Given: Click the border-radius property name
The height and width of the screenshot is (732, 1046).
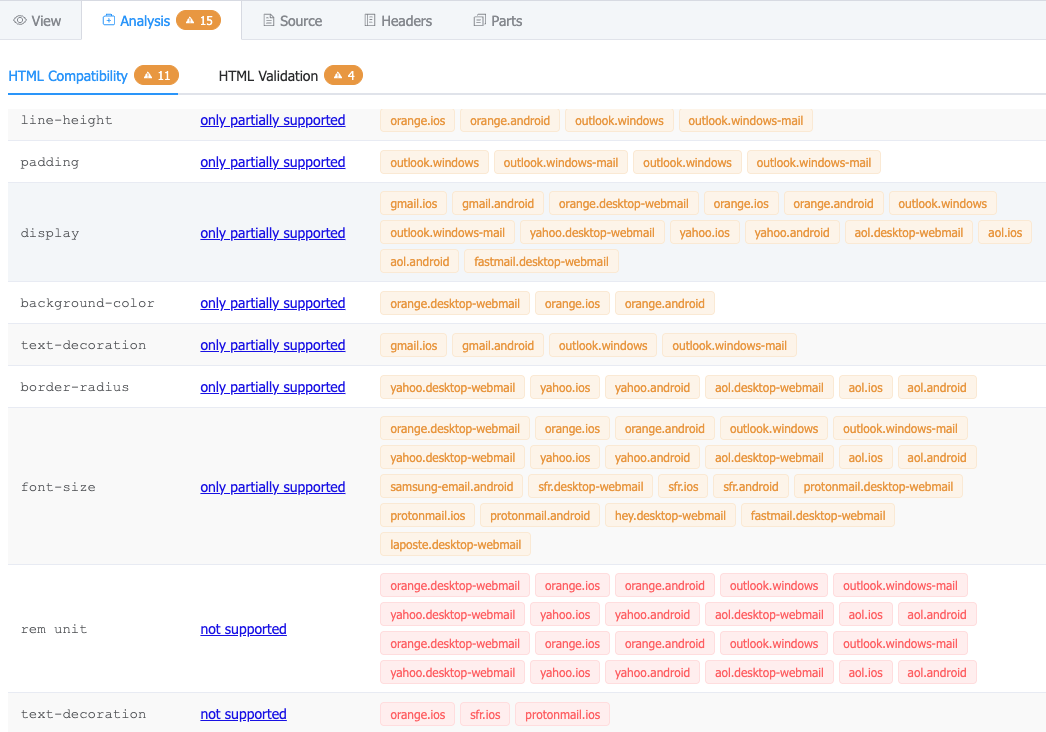Looking at the screenshot, I should (x=75, y=387).
